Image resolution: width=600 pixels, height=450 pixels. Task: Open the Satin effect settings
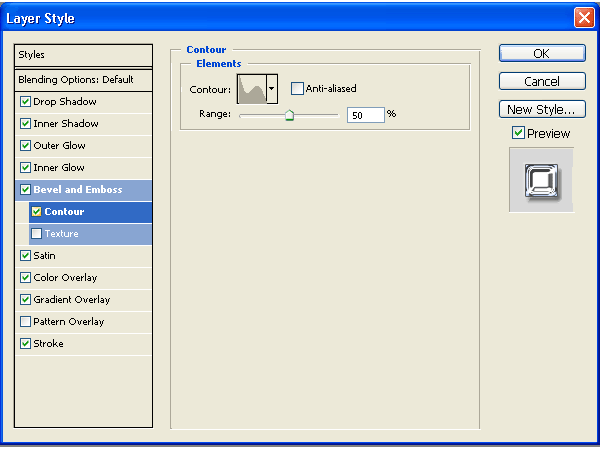44,256
